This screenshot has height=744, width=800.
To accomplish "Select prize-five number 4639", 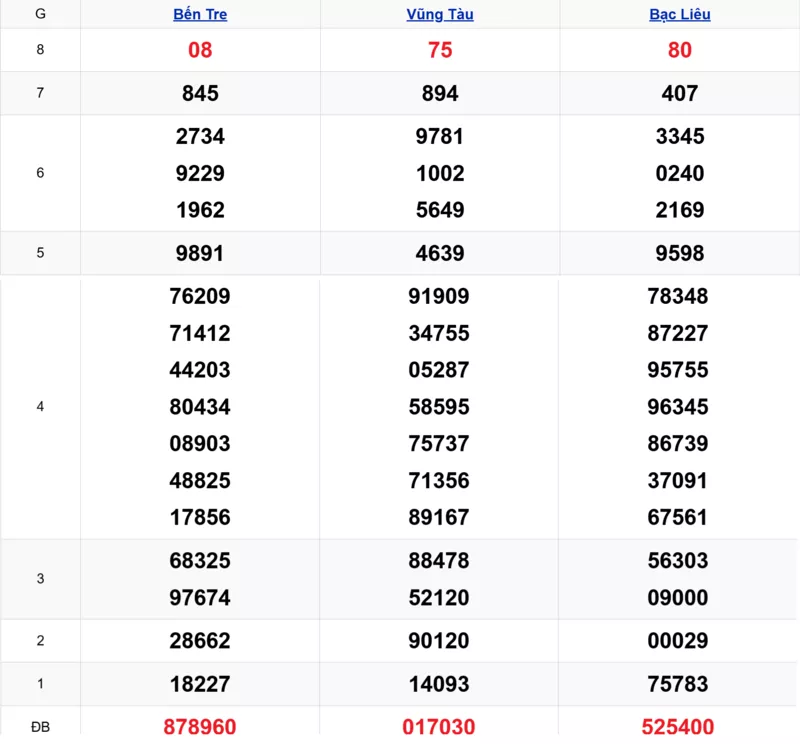I will [x=440, y=253].
